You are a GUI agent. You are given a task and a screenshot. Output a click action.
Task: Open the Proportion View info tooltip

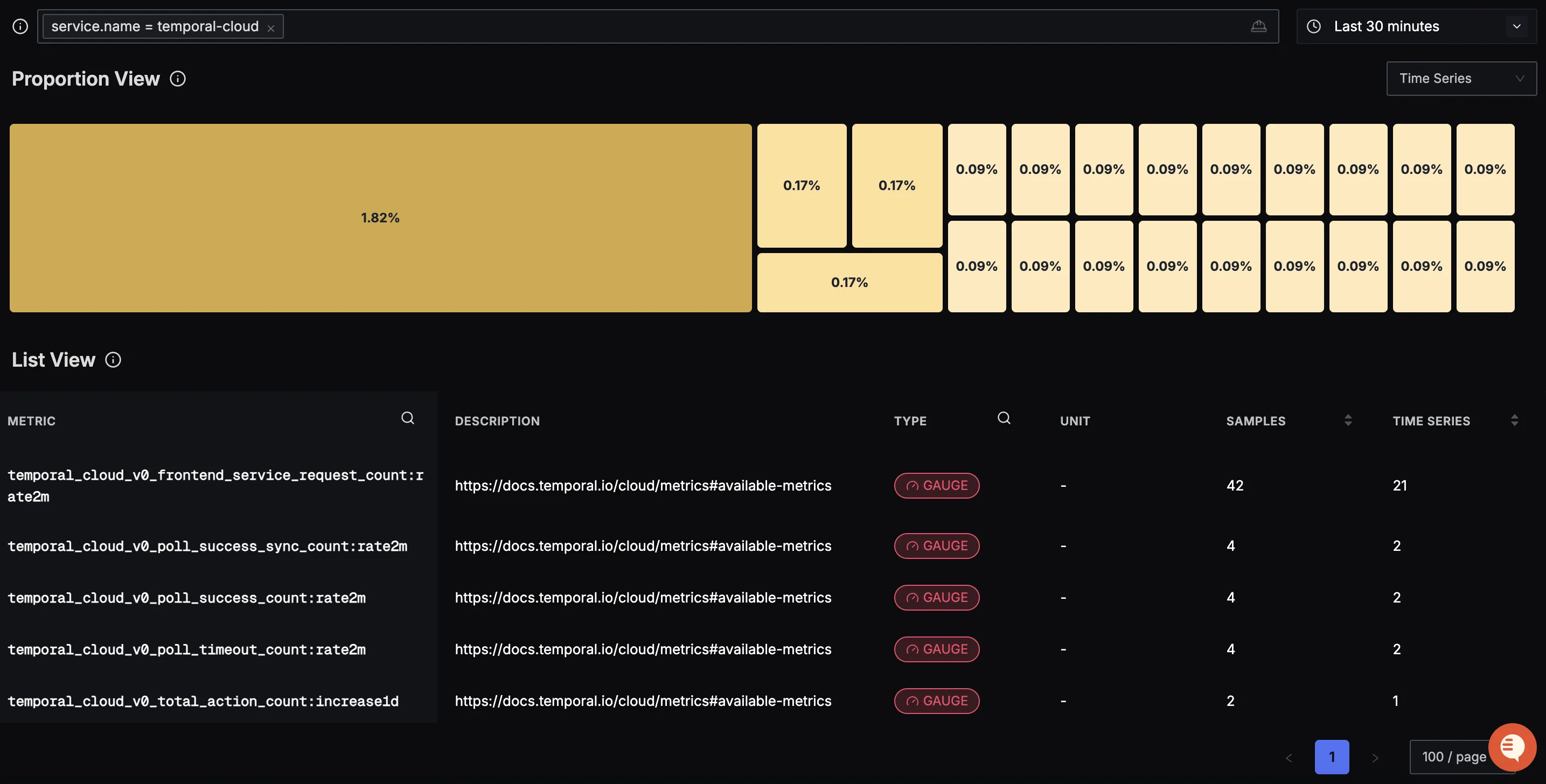[x=178, y=79]
